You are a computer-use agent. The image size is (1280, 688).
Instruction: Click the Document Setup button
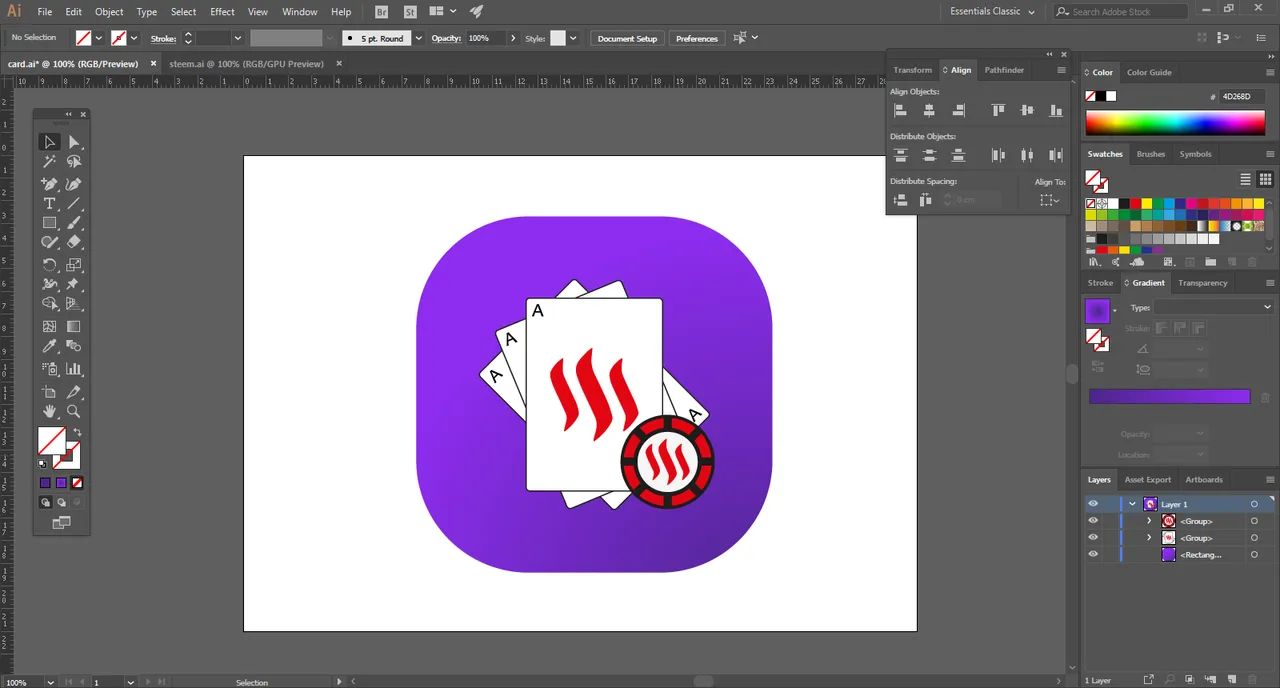coord(628,38)
